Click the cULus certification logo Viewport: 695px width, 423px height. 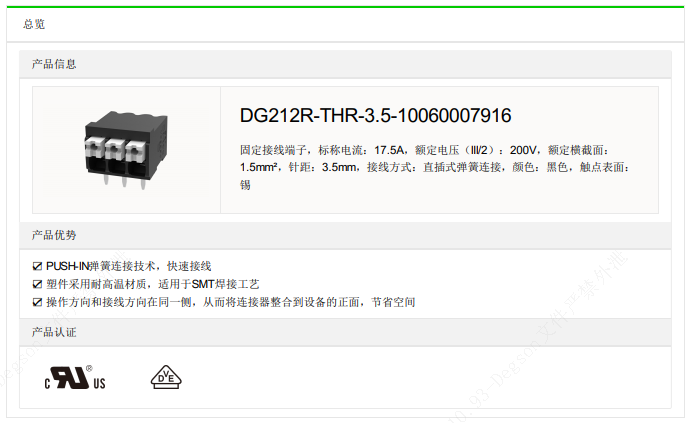75,378
